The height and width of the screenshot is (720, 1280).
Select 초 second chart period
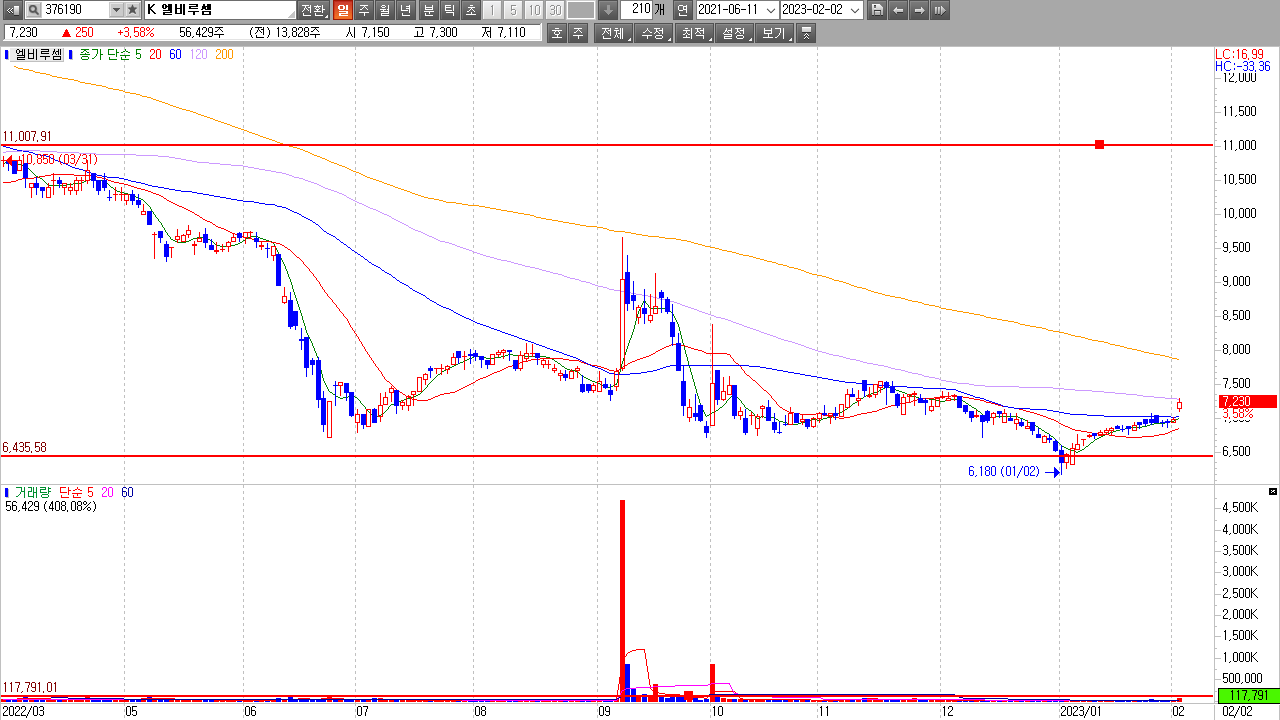point(470,10)
